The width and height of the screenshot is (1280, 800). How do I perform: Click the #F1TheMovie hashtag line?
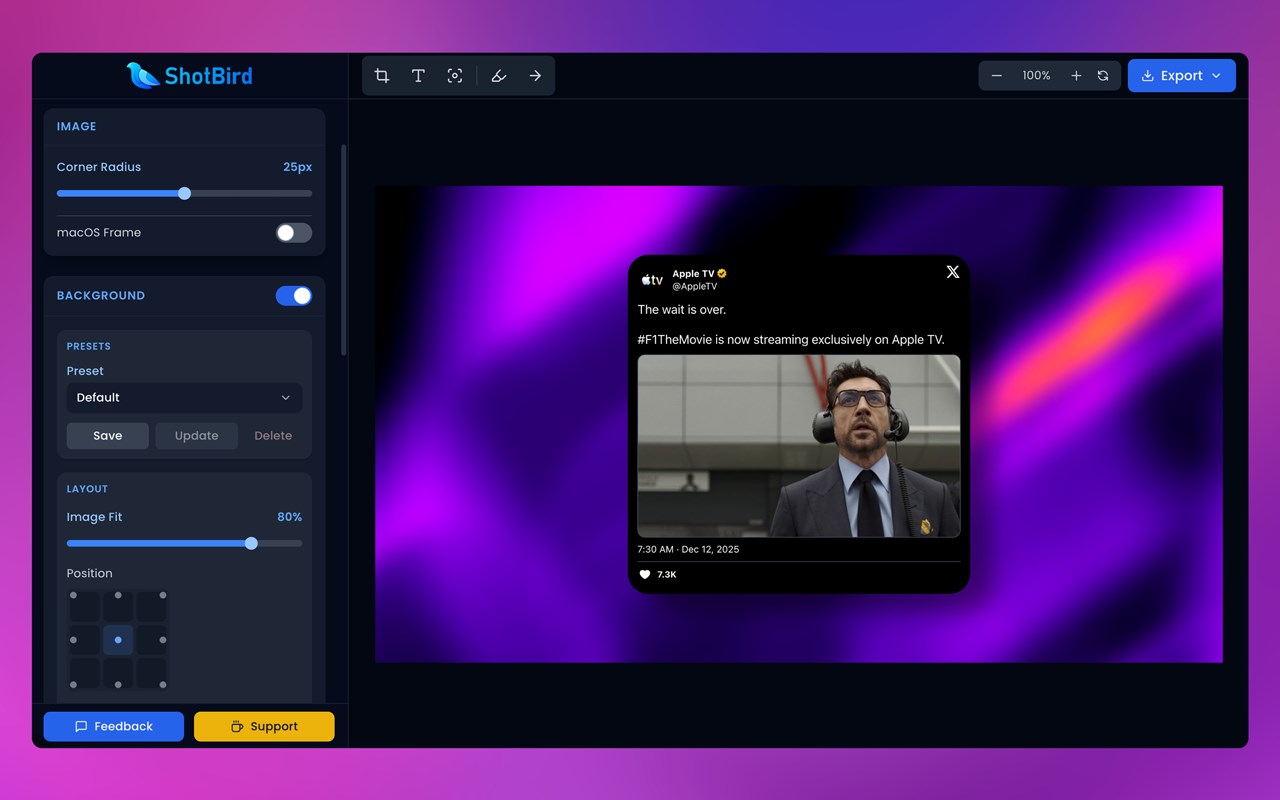tap(791, 340)
